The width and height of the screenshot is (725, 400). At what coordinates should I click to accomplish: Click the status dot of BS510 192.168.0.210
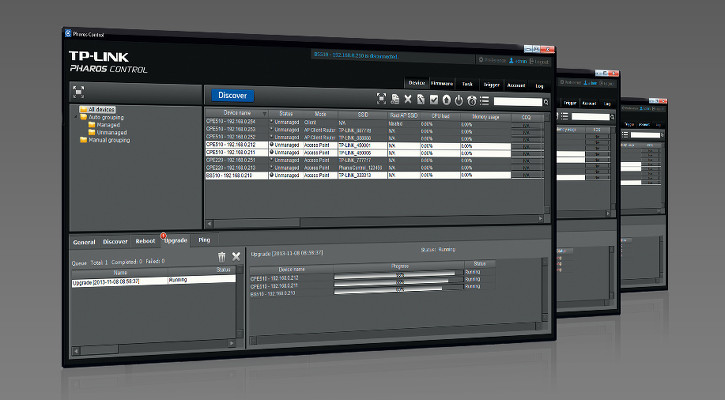tap(272, 175)
